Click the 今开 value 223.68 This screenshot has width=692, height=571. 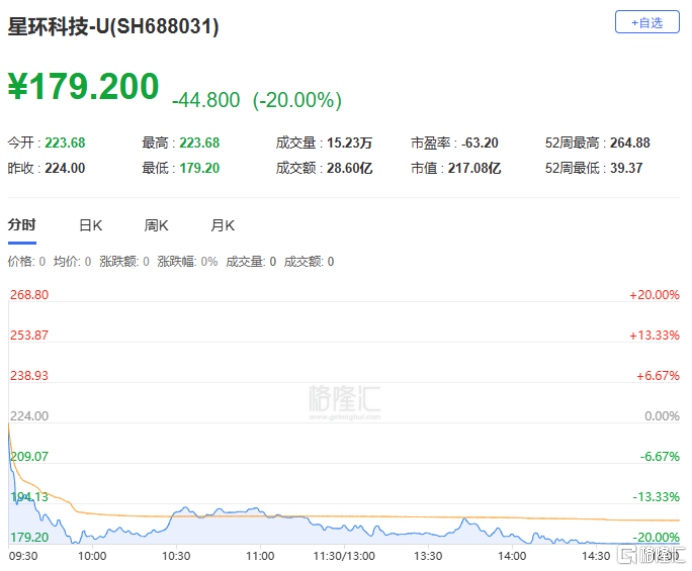[65, 143]
